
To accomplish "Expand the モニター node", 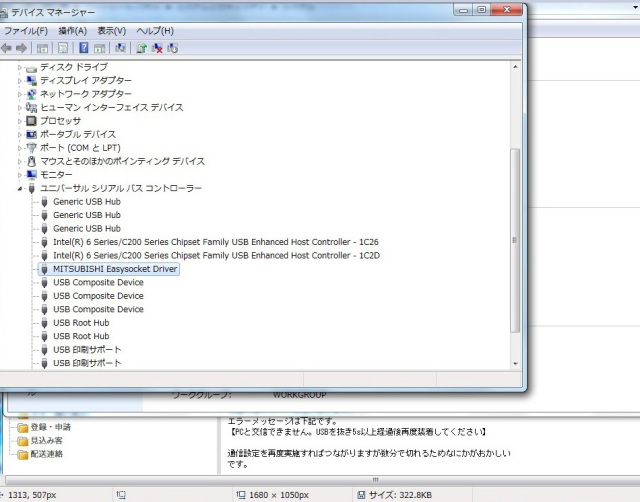I will pos(20,175).
